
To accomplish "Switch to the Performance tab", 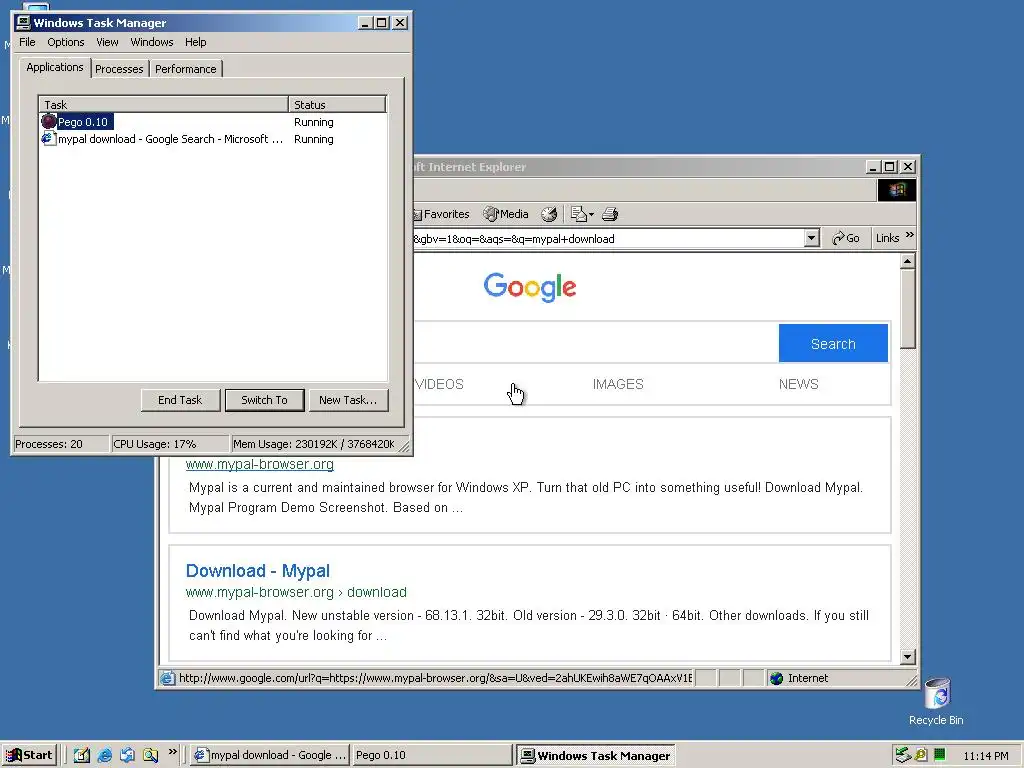I will coord(185,69).
